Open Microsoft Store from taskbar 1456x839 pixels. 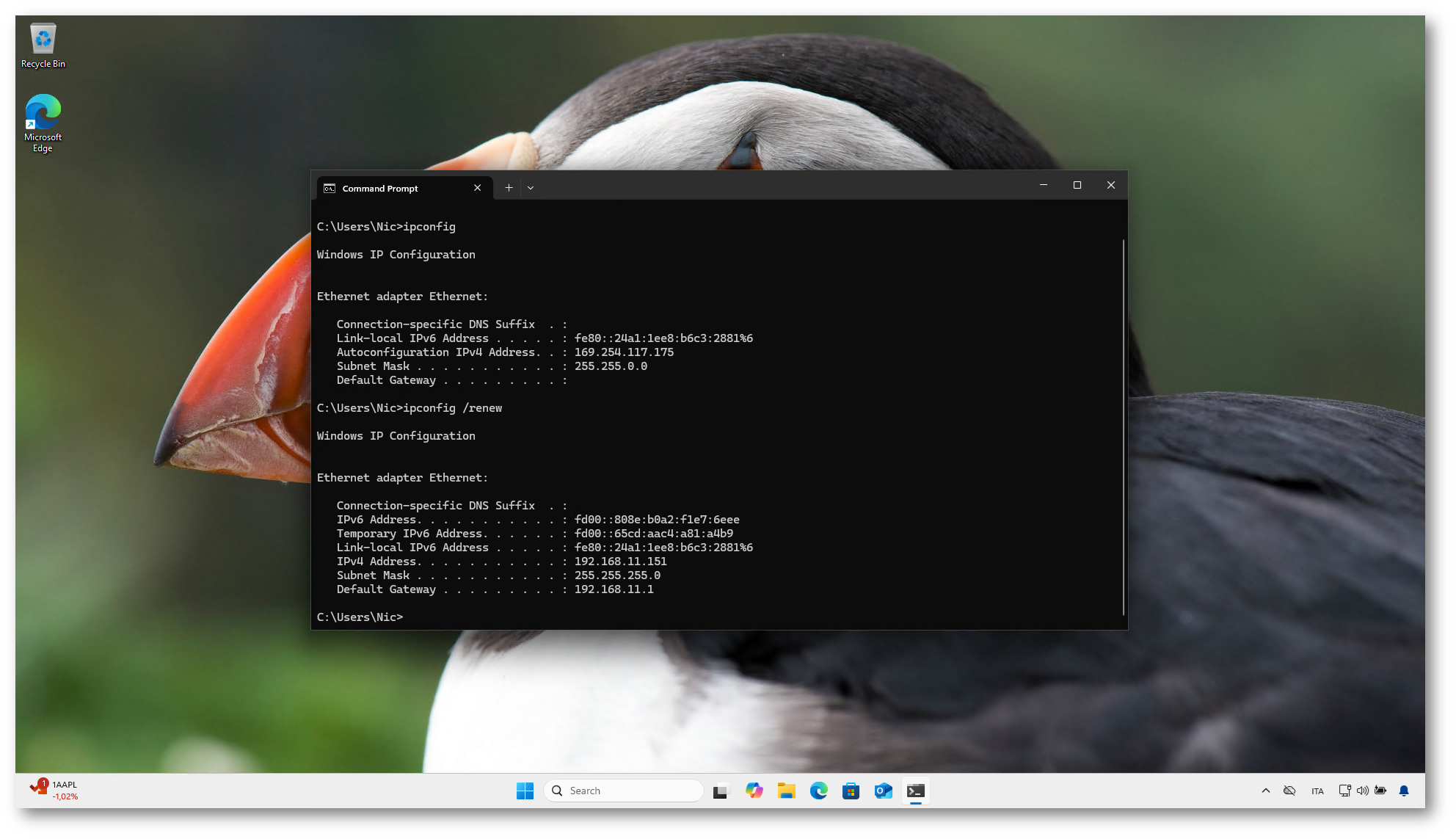click(851, 791)
